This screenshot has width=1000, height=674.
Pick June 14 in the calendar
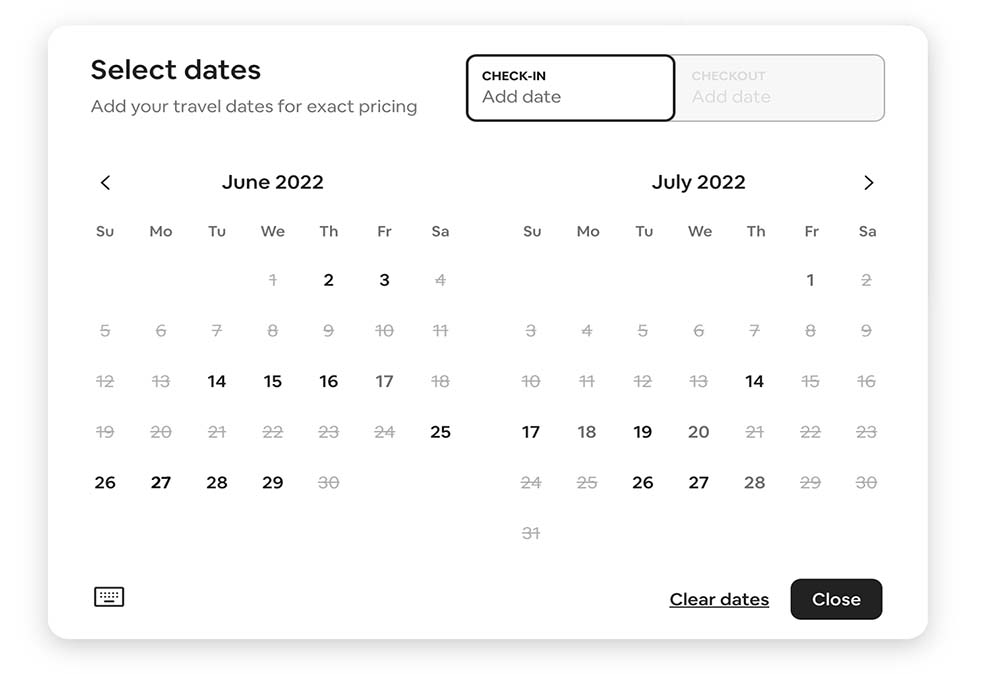217,381
